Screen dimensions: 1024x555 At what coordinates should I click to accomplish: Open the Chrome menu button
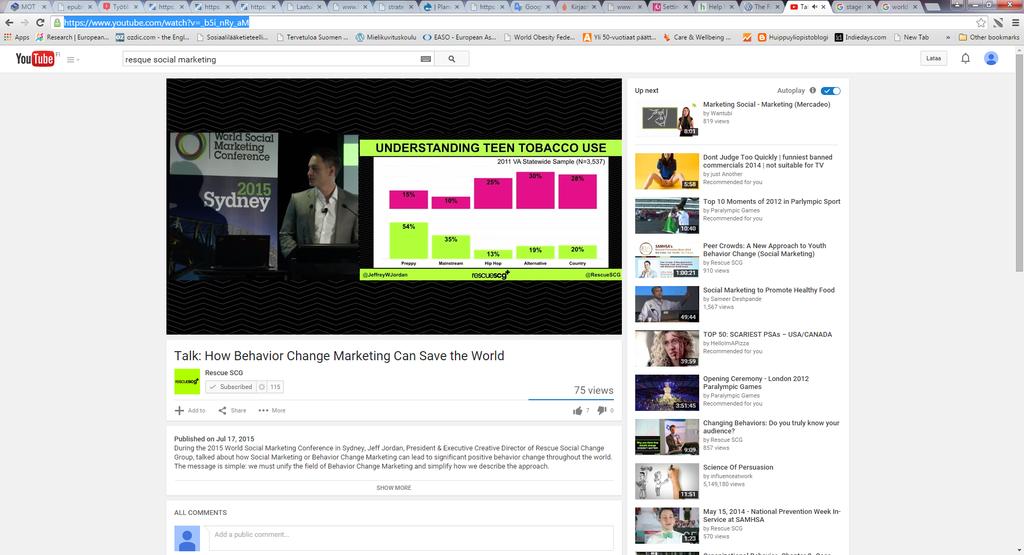tap(1016, 23)
